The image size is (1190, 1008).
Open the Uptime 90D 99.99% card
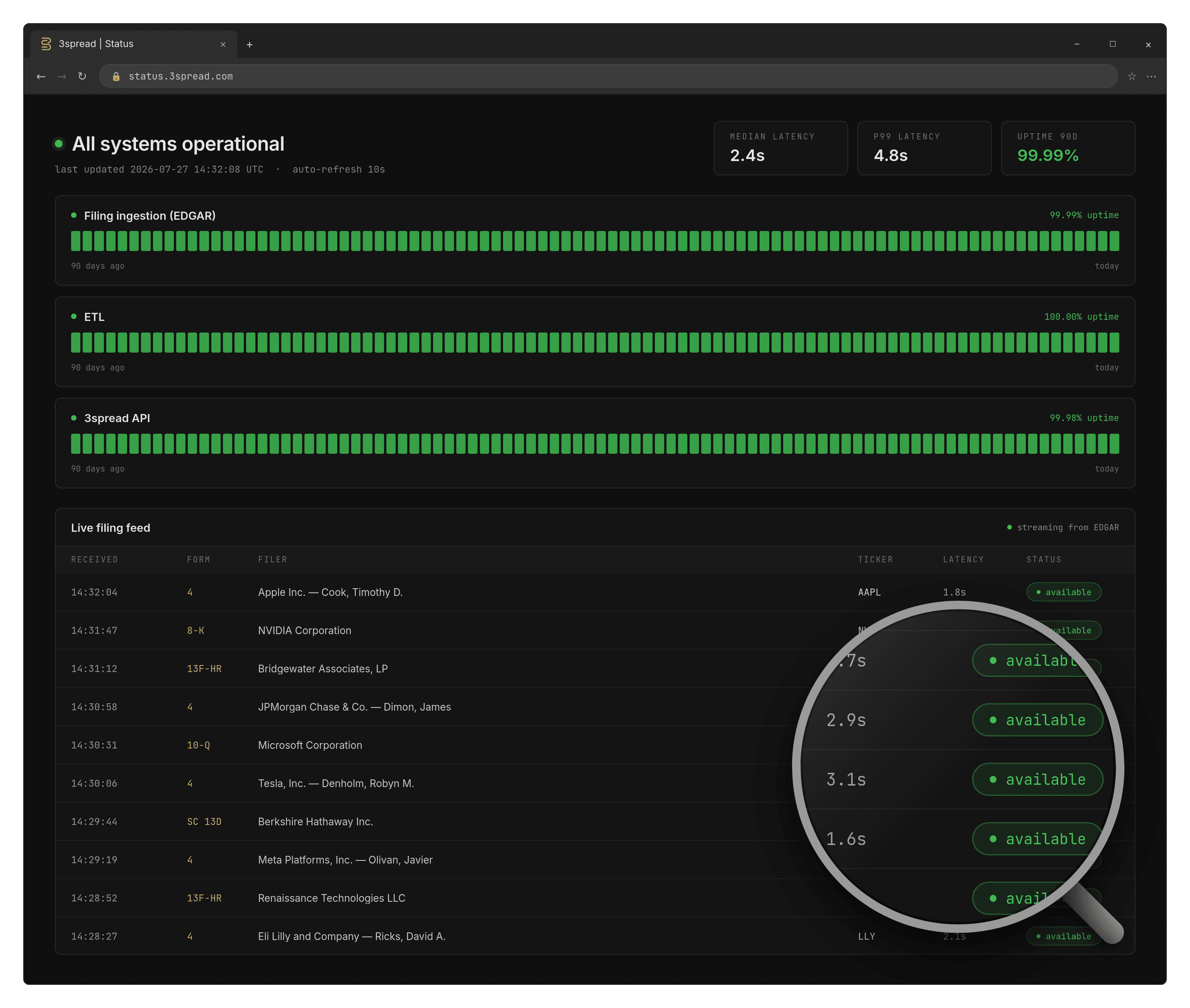click(x=1068, y=148)
